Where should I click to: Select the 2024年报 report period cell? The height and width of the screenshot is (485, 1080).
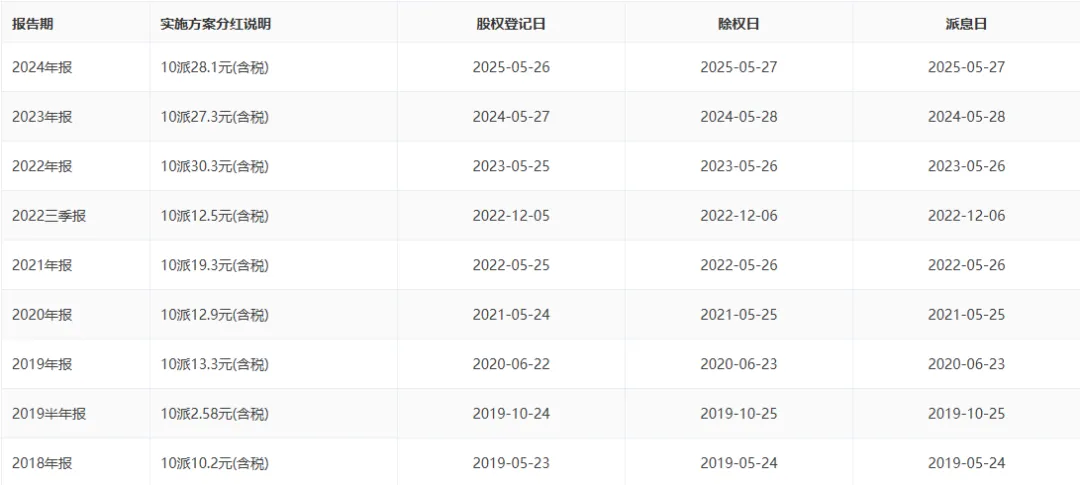coord(42,67)
